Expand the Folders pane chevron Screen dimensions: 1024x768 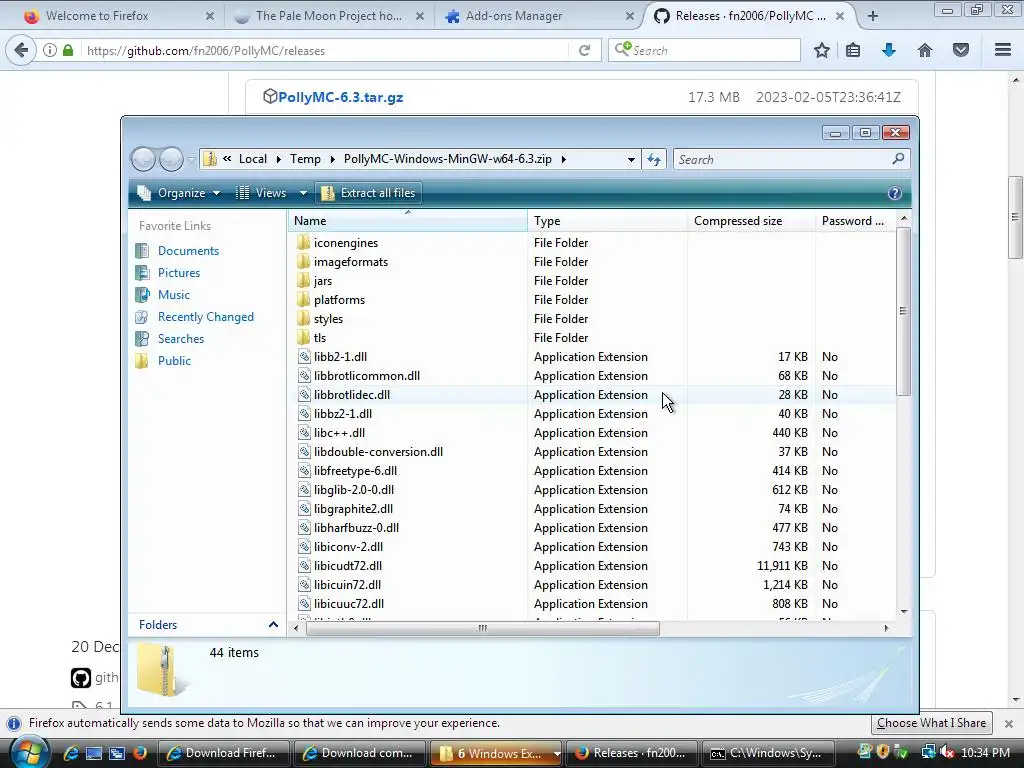point(273,625)
